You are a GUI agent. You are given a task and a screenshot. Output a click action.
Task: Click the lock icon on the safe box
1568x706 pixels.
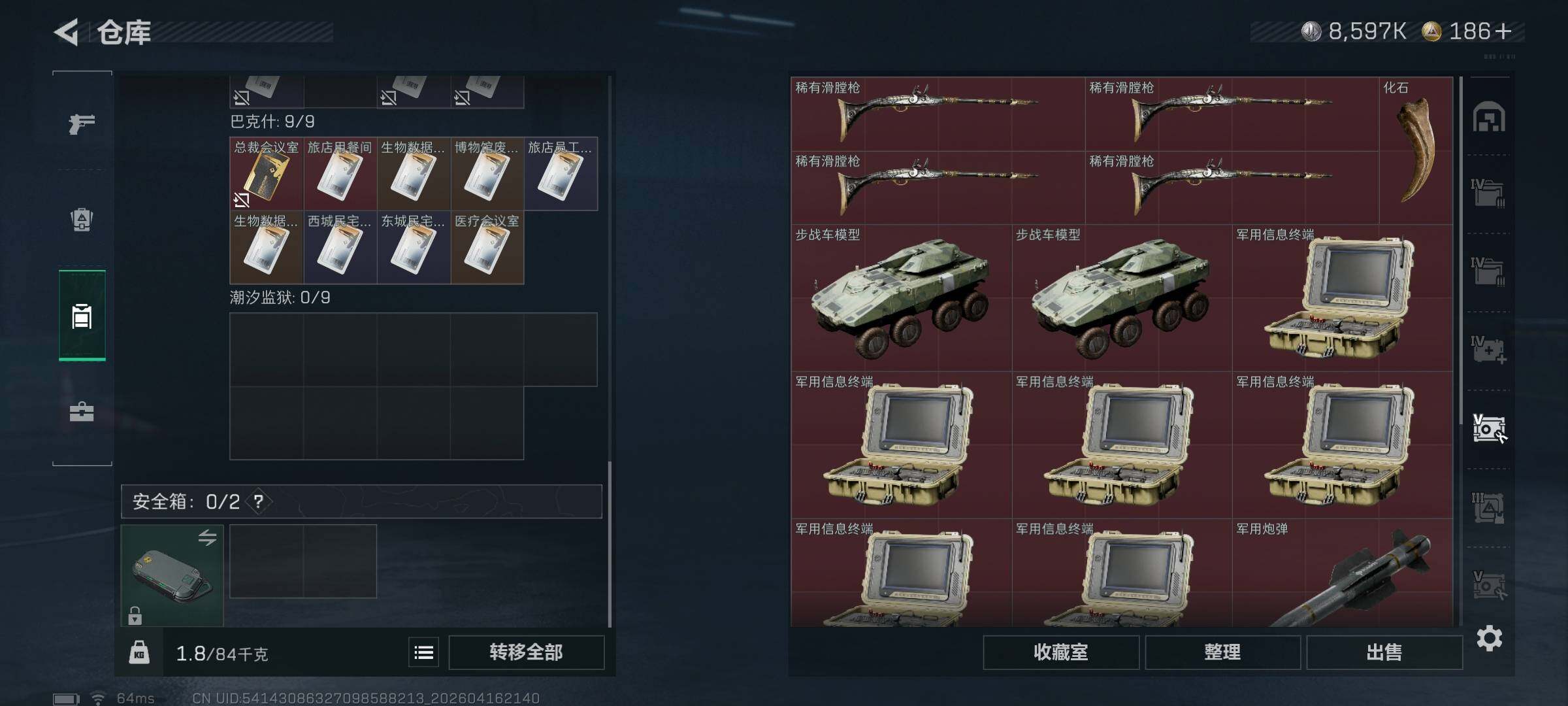(x=135, y=616)
